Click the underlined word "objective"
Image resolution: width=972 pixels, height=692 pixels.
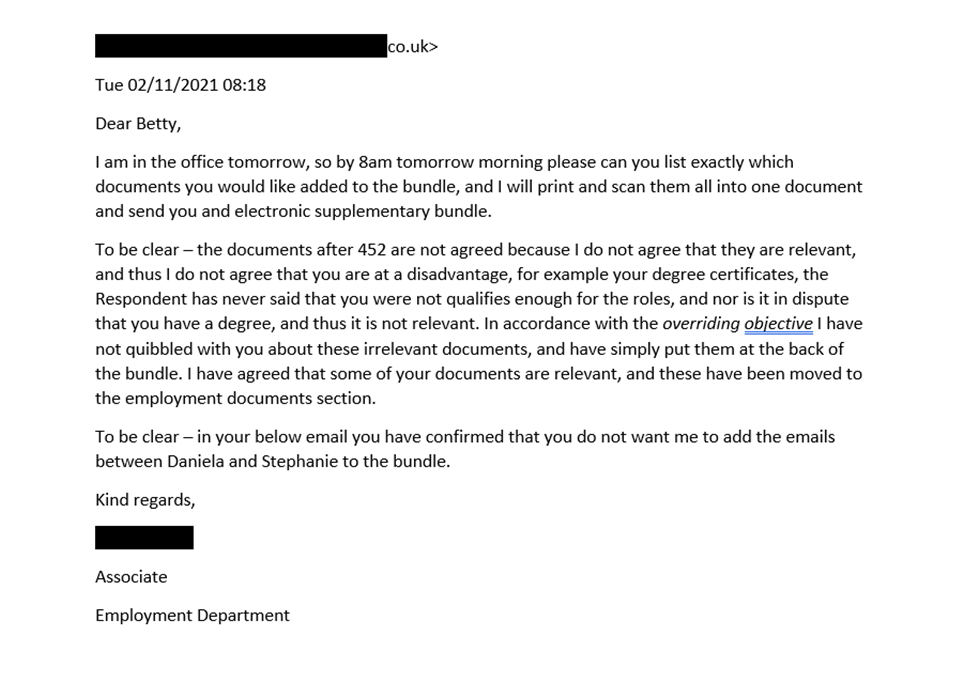point(778,324)
